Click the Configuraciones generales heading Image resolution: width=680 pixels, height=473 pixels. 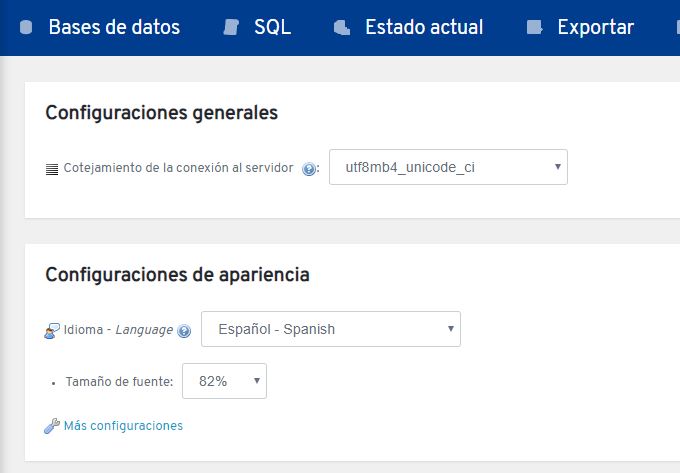tap(161, 113)
